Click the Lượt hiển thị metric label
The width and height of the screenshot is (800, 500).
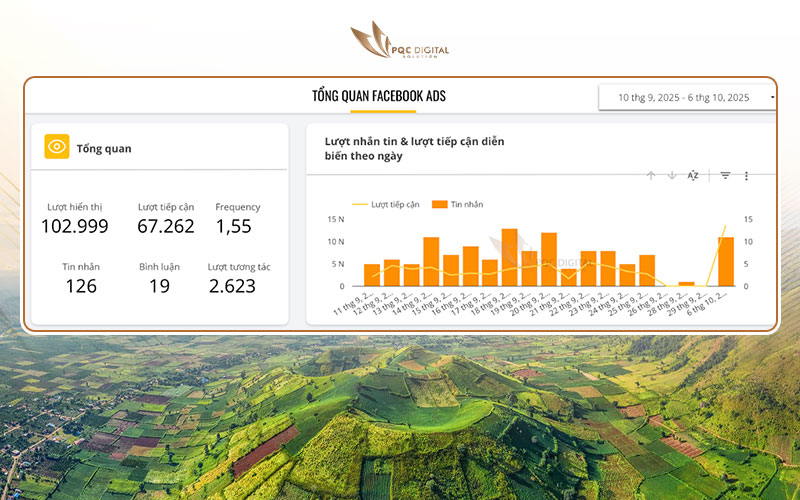pyautogui.click(x=74, y=207)
